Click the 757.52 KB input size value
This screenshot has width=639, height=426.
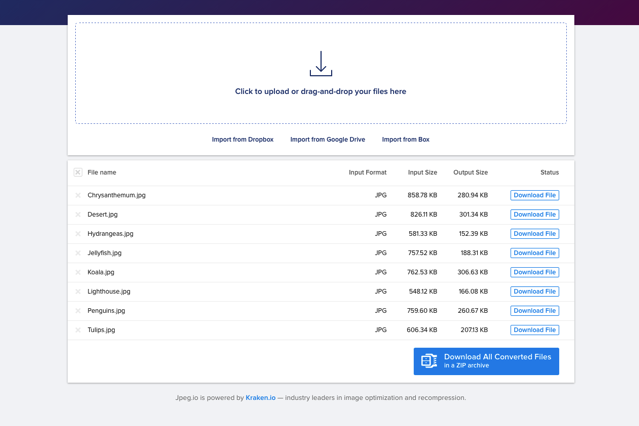[422, 253]
